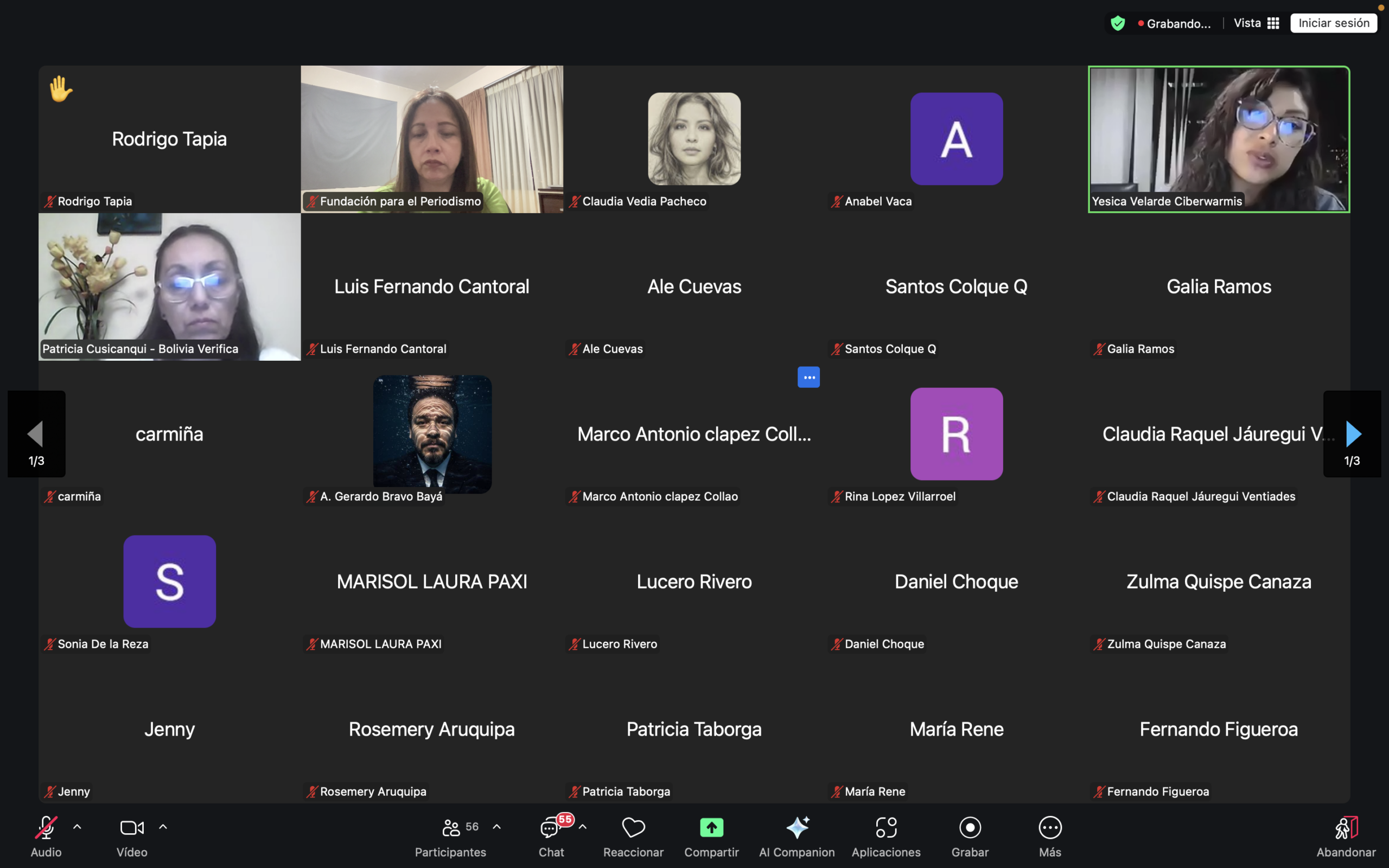Expand the chat options arrow
1389x868 pixels.
[583, 827]
